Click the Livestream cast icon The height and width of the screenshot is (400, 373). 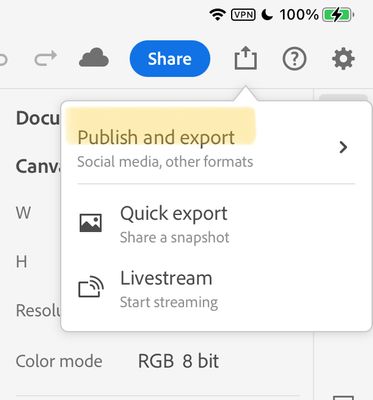[x=91, y=287]
